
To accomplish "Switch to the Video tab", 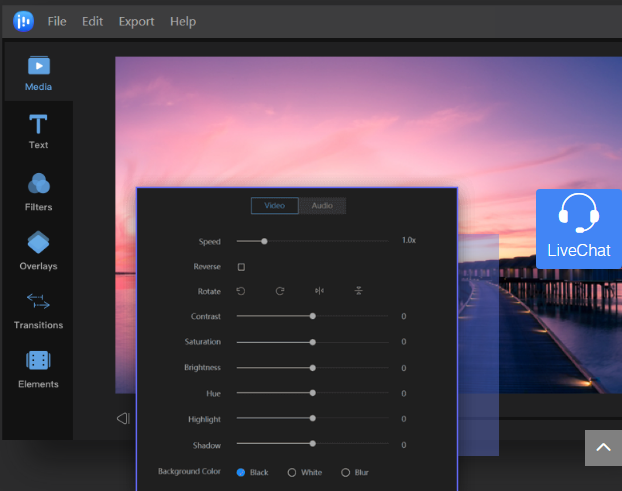I will point(275,205).
